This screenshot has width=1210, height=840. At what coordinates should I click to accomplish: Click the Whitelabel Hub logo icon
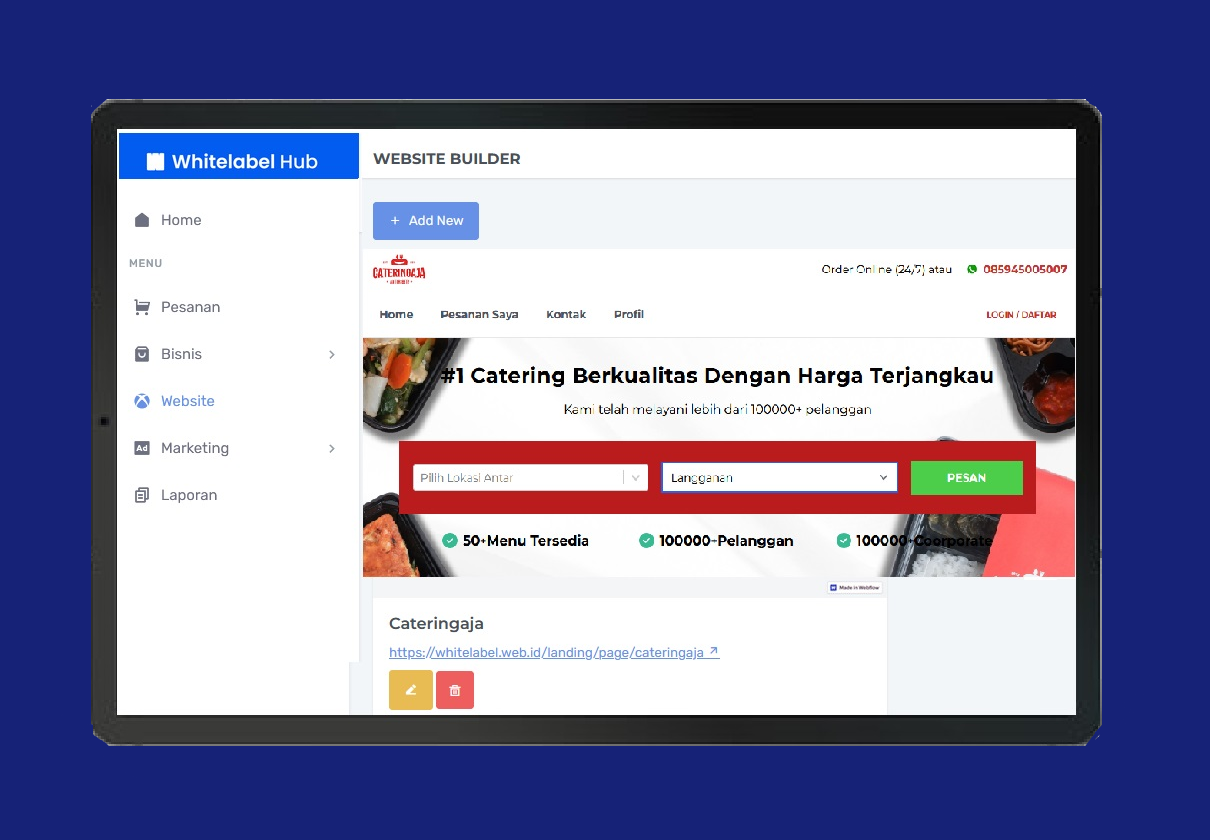click(155, 162)
